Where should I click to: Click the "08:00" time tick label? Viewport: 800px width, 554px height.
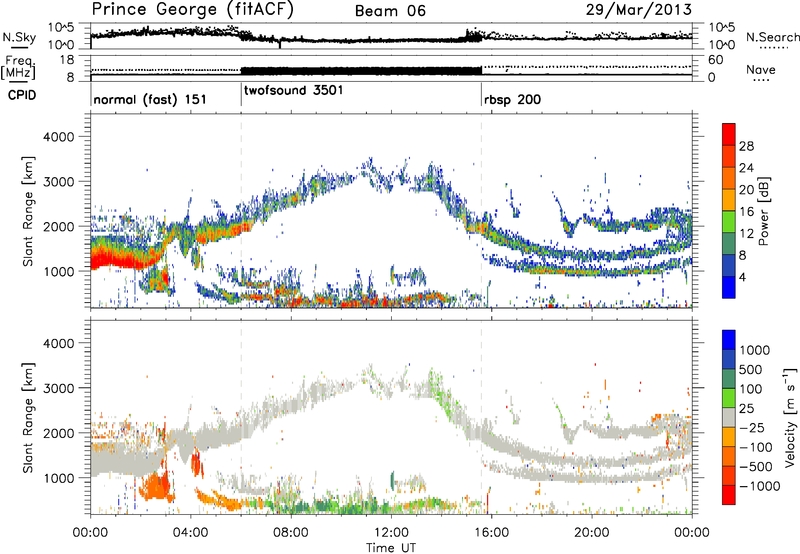(291, 533)
